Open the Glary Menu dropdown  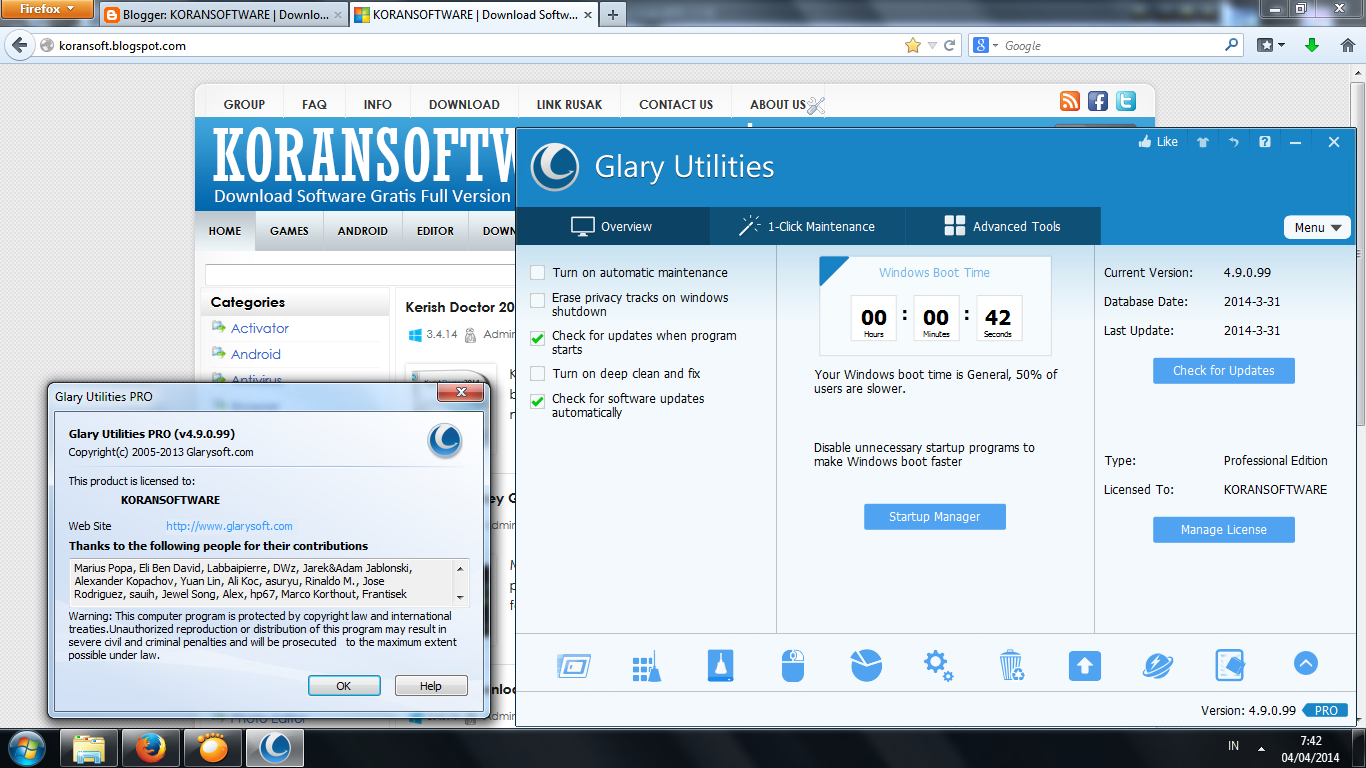click(1317, 227)
